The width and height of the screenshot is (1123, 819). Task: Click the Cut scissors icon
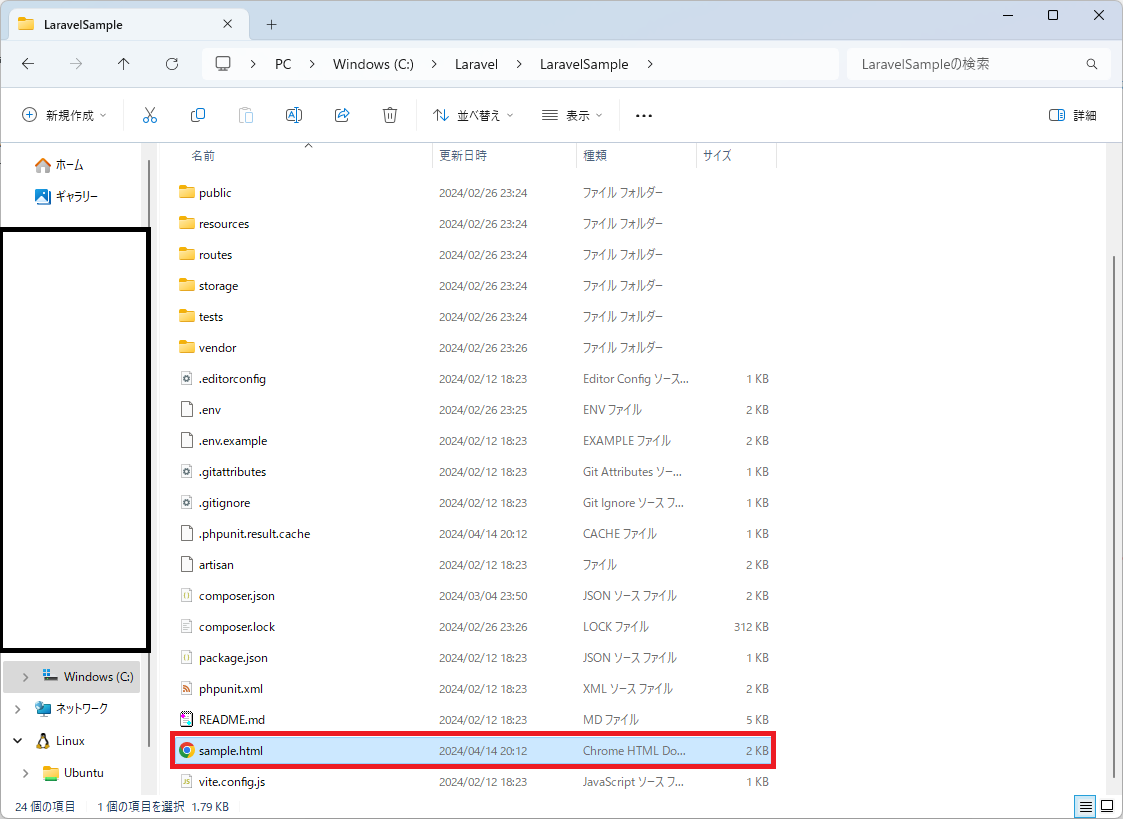[x=150, y=115]
